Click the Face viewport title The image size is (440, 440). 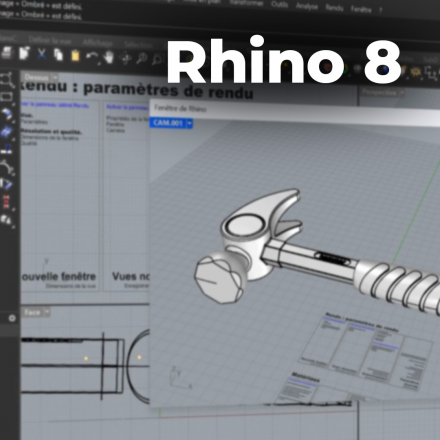(x=32, y=312)
